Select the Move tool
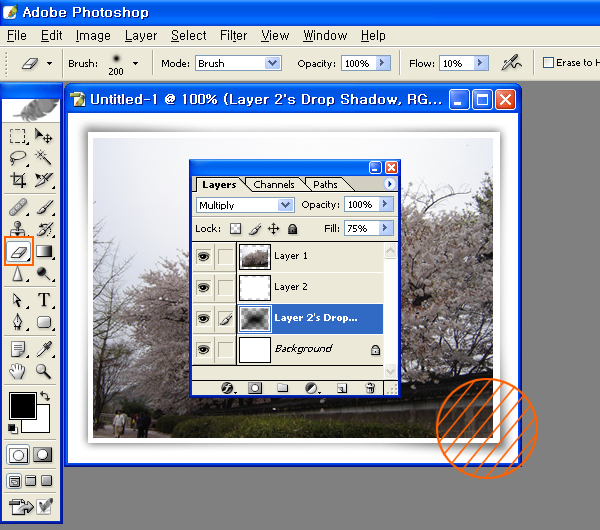Viewport: 600px width, 530px height. (43, 136)
